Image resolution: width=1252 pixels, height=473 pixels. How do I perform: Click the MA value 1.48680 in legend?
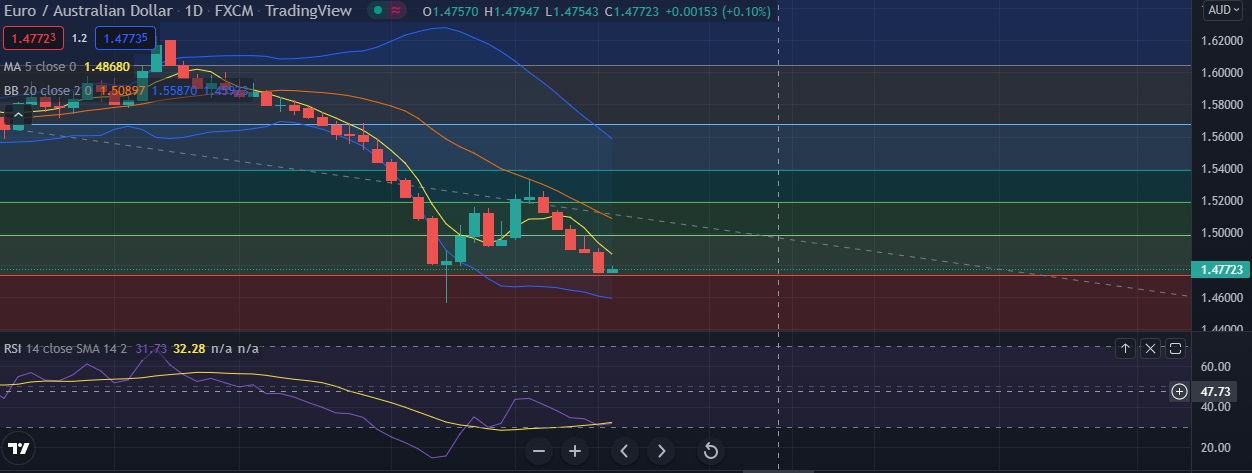click(106, 67)
